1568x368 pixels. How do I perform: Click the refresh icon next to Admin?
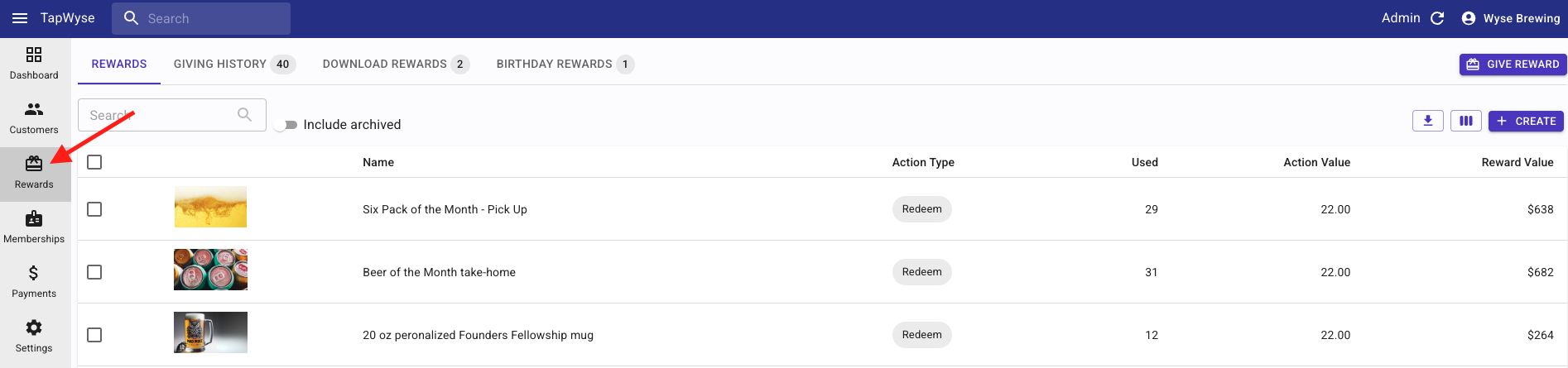click(1437, 18)
